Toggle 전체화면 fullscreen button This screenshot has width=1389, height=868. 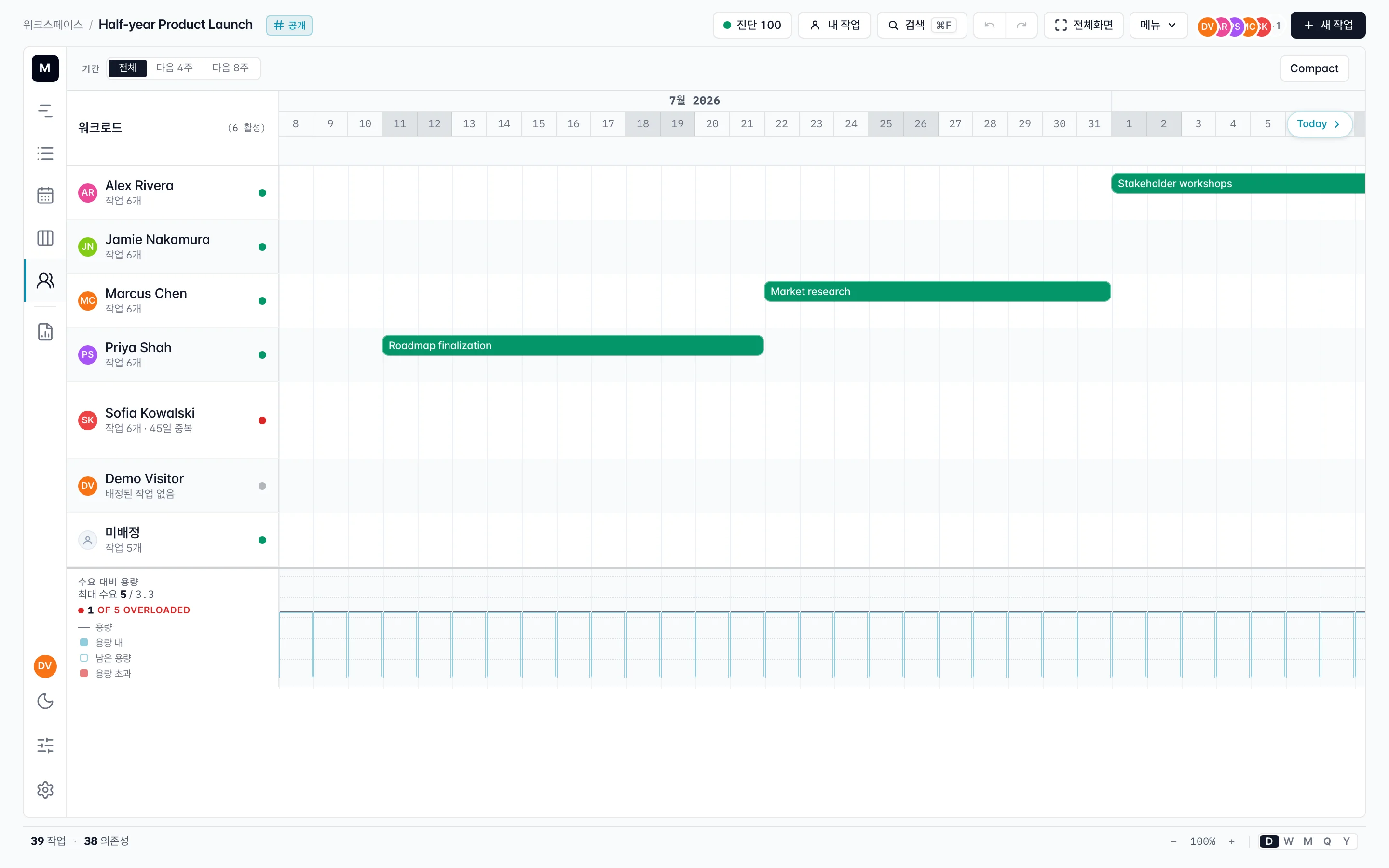tap(1083, 25)
